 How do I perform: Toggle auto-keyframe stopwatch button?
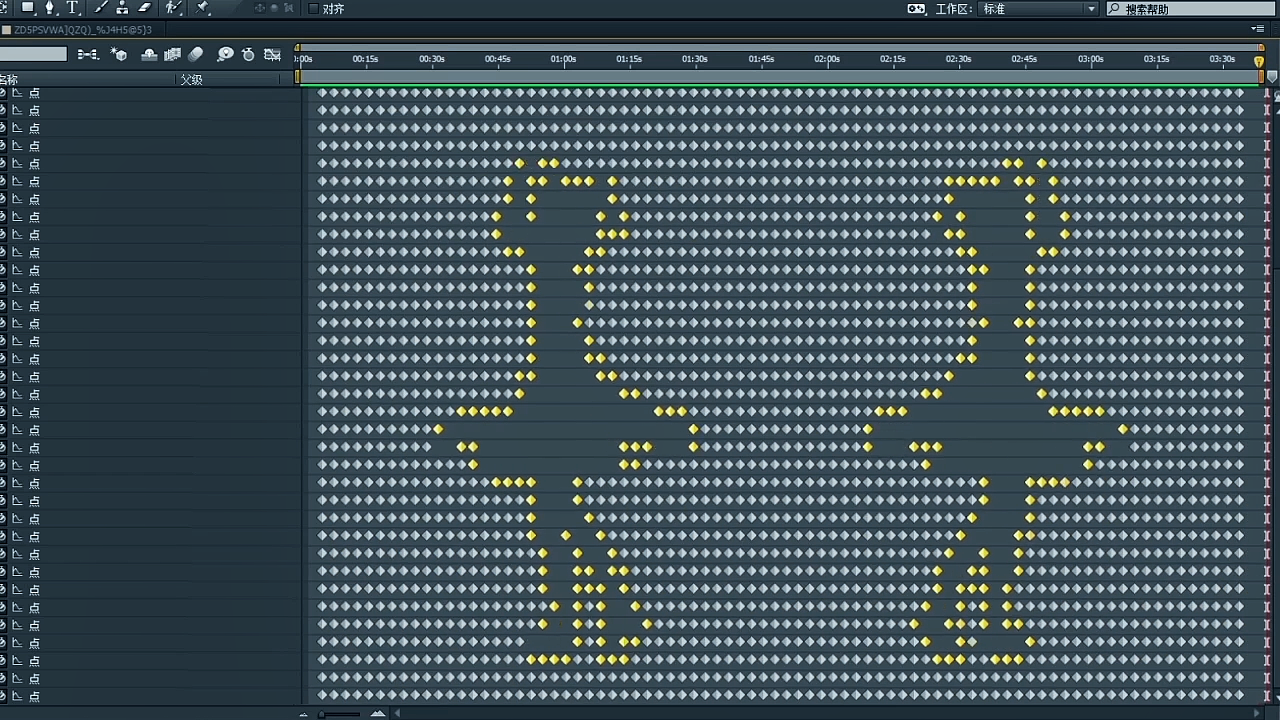tap(248, 55)
